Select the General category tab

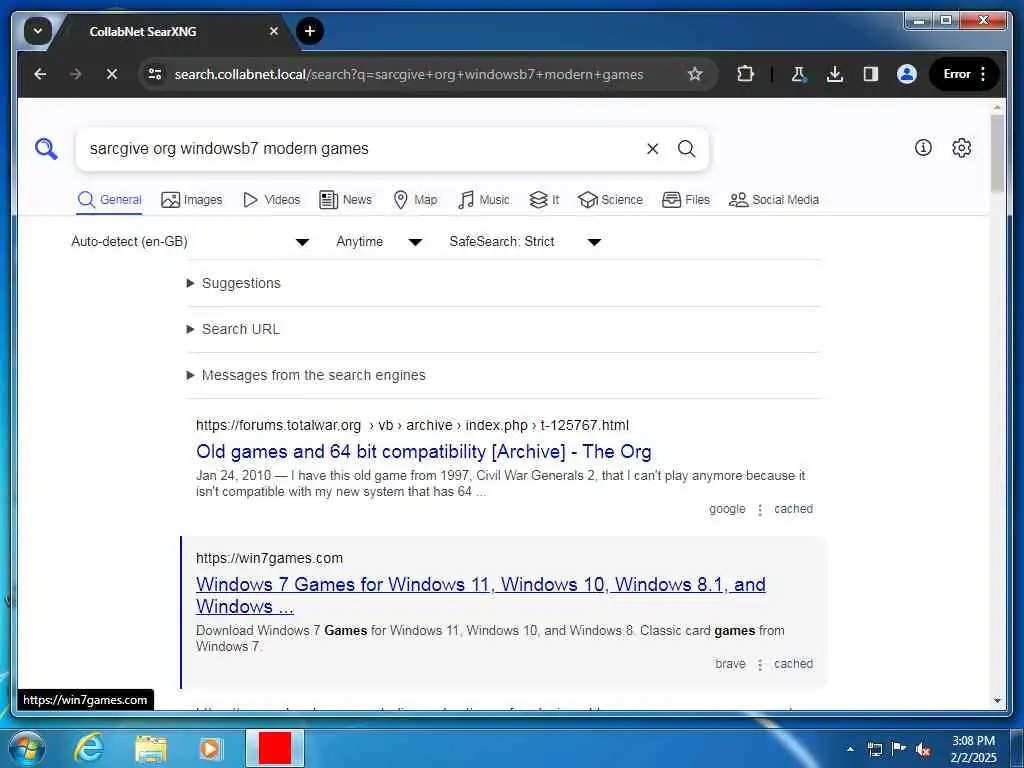(109, 200)
